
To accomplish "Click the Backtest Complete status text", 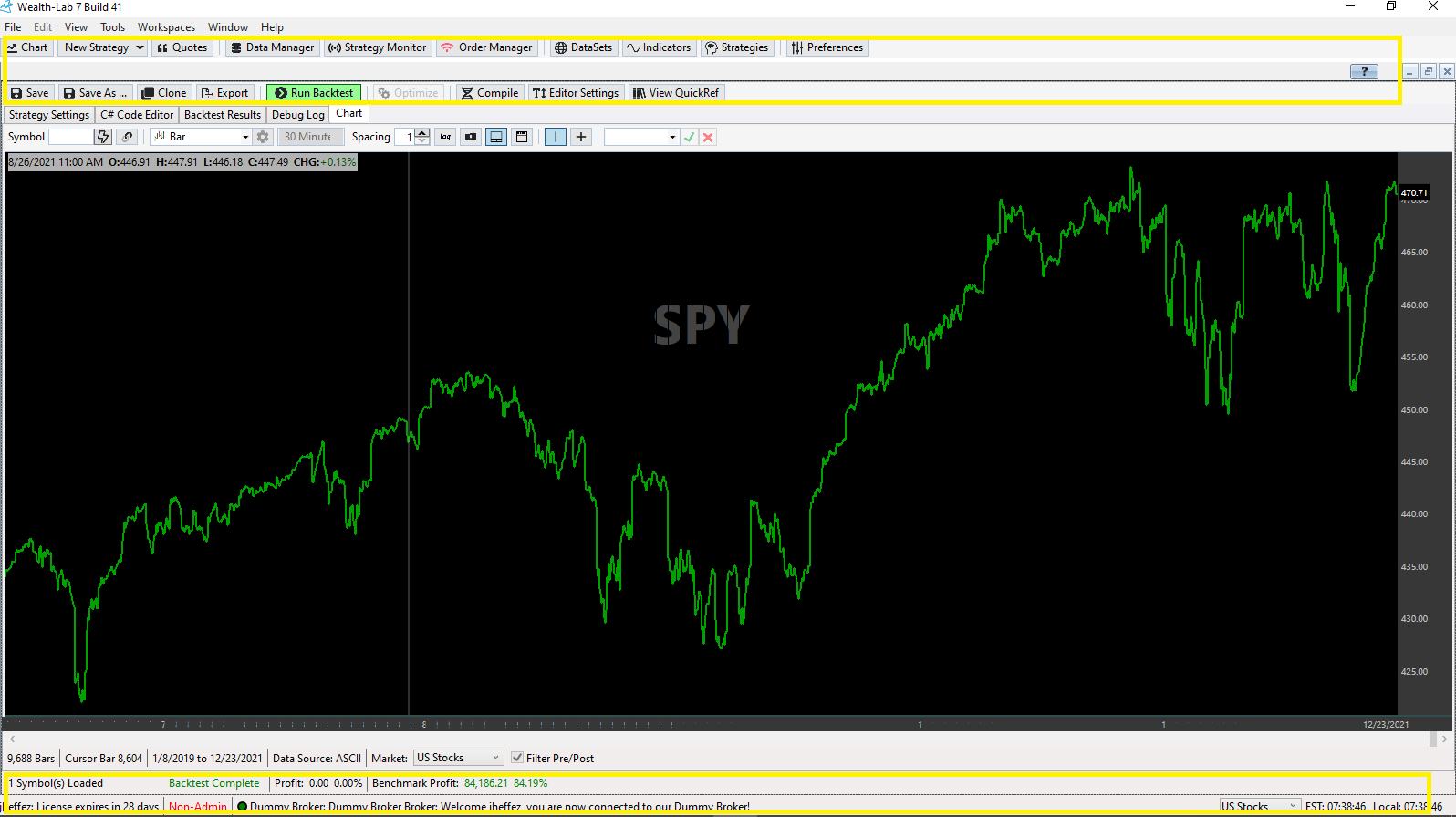I will 213,783.
